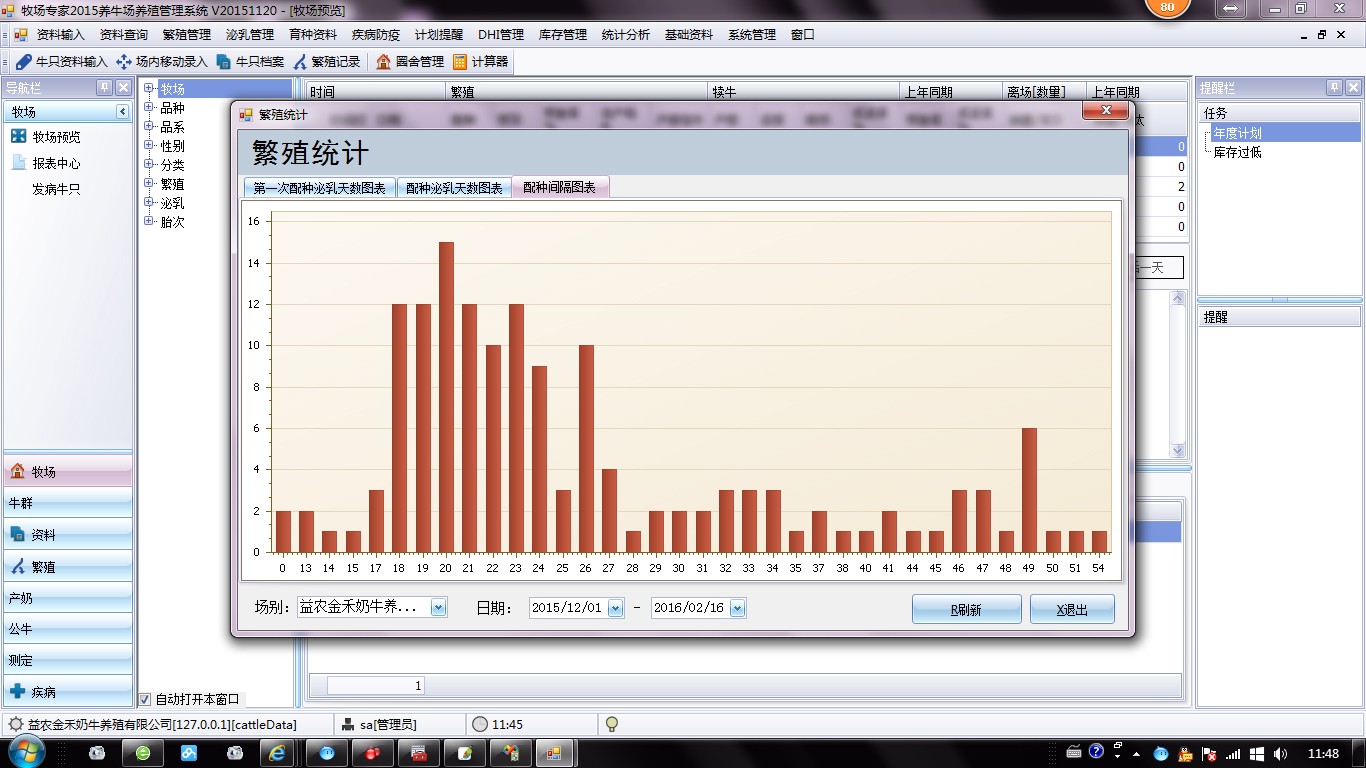1366x768 pixels.
Task: Toggle the 自动打开本窗口 checkbox
Action: coord(145,700)
